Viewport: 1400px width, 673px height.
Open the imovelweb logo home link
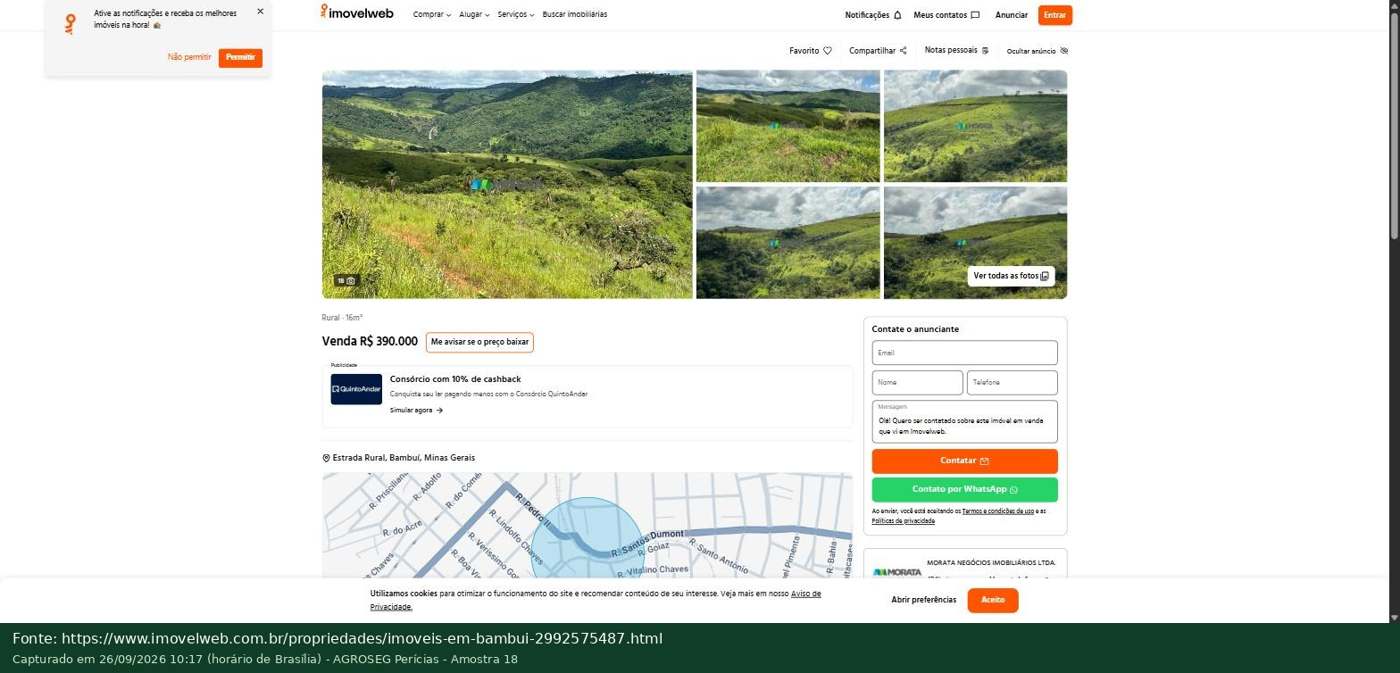pos(357,13)
